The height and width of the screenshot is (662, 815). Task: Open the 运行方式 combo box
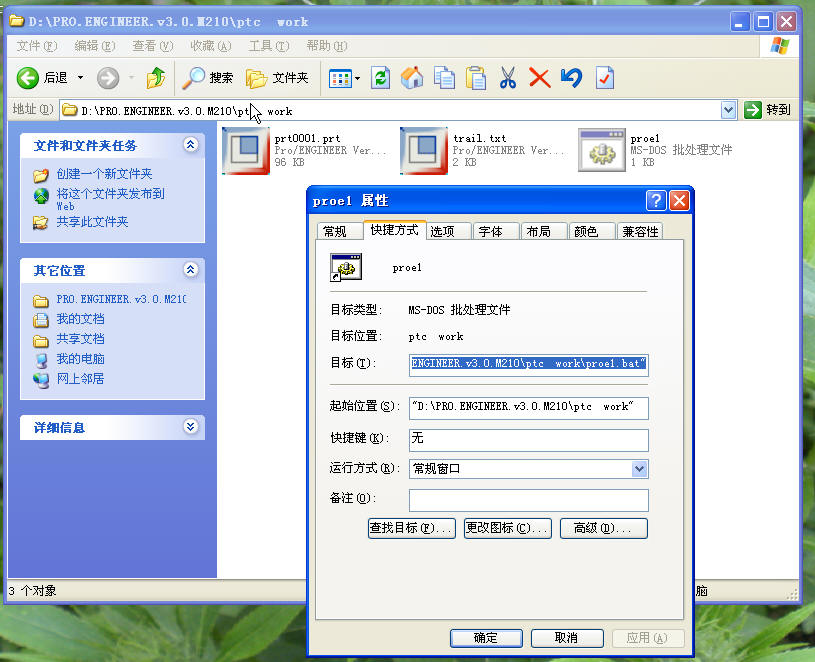(x=529, y=469)
